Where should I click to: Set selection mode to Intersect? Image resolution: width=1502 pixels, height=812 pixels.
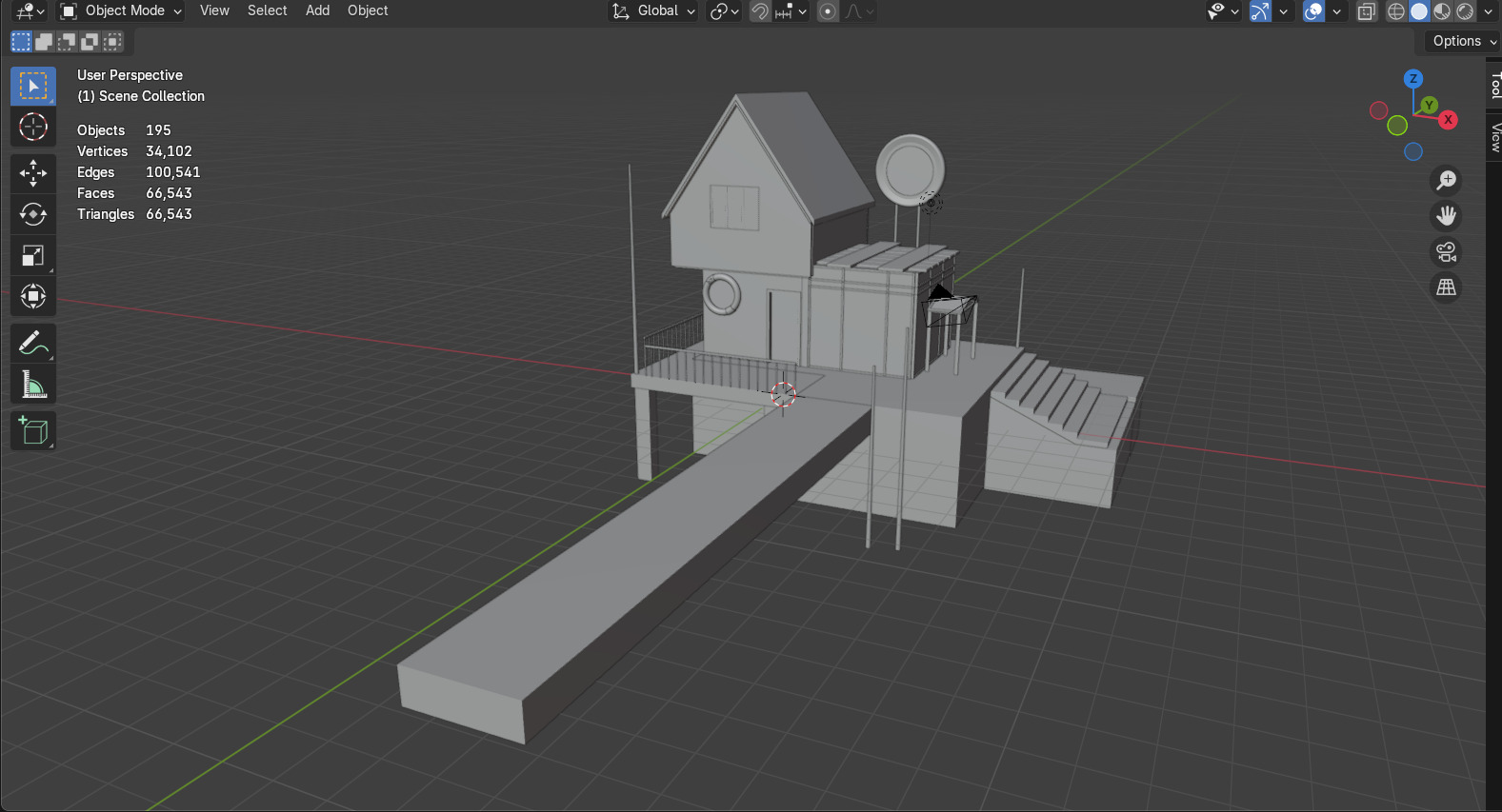[x=112, y=41]
